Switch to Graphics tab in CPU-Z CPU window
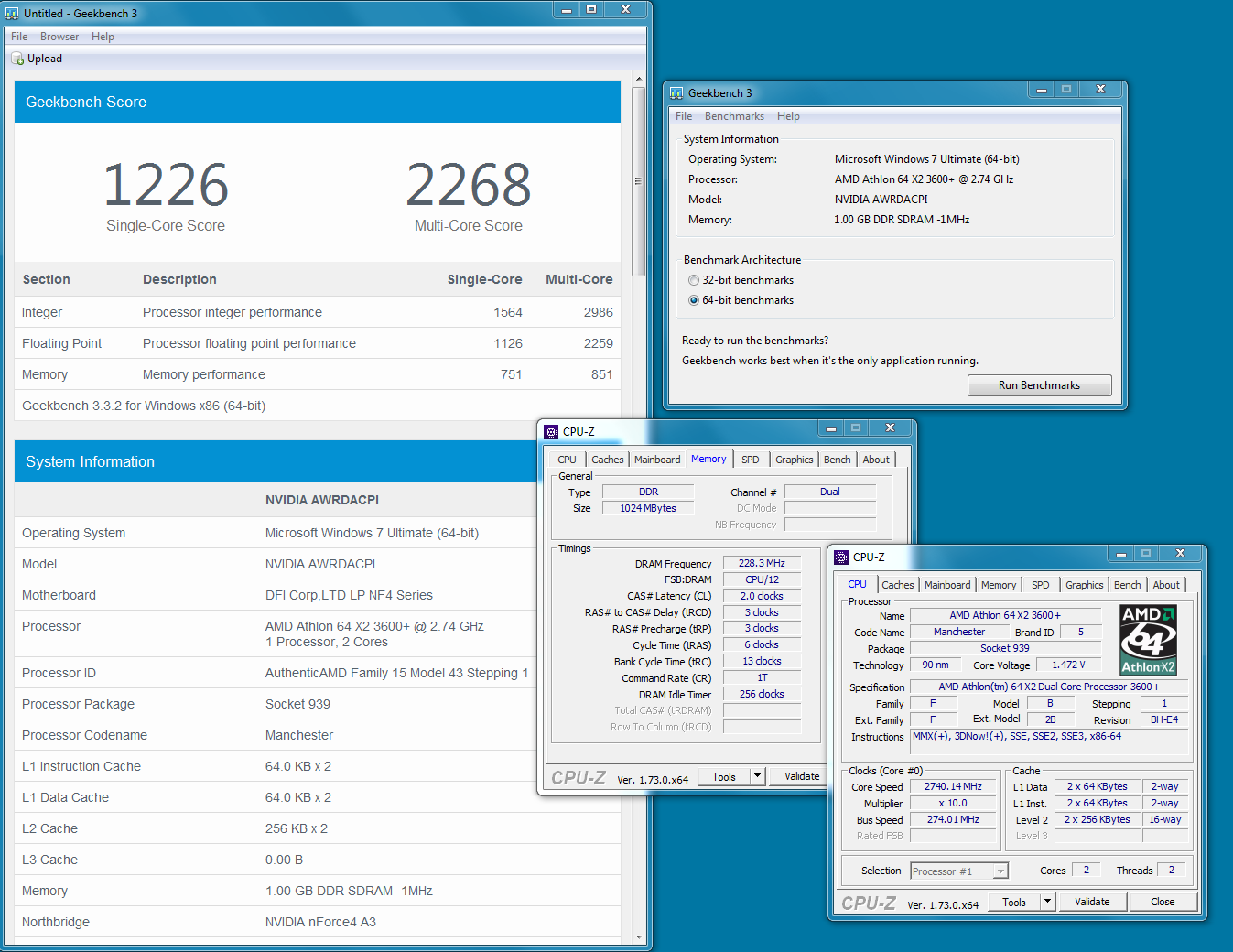This screenshot has height=952, width=1233. click(x=1085, y=585)
